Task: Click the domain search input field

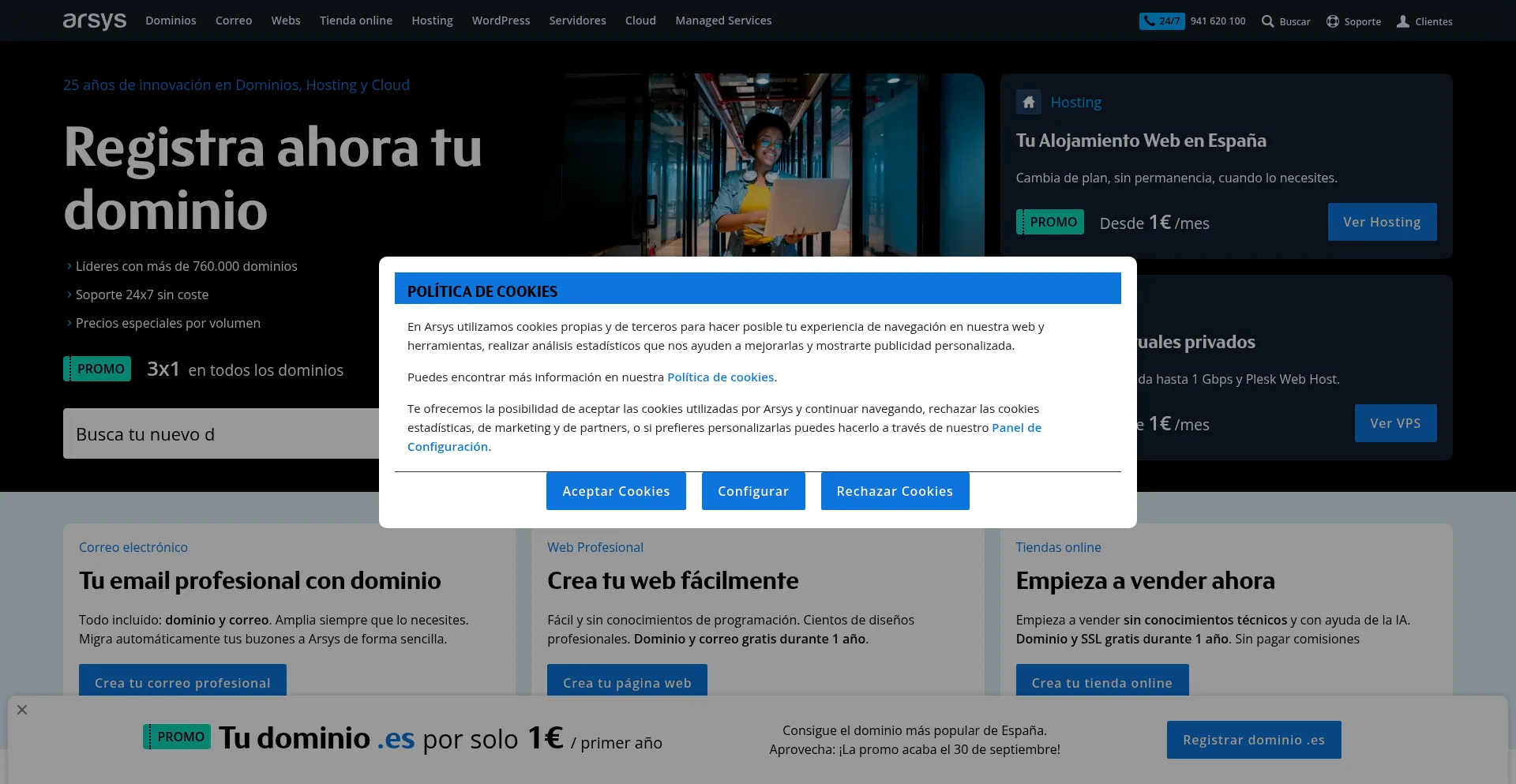Action: coord(221,433)
